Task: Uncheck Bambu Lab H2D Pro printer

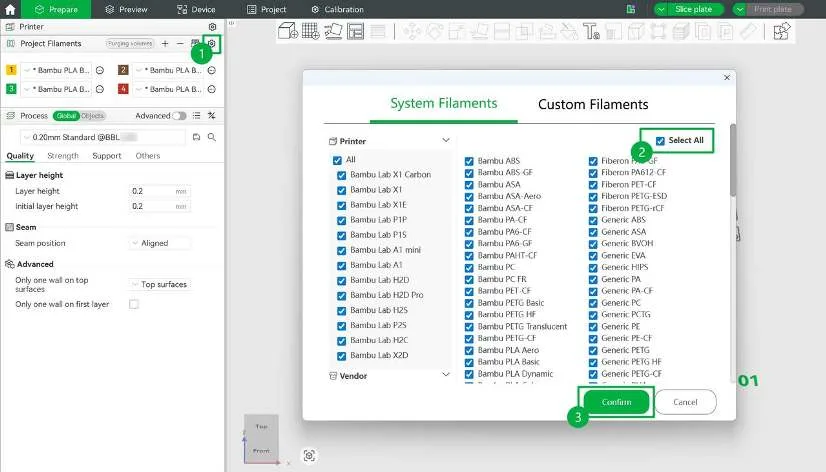Action: pos(341,296)
